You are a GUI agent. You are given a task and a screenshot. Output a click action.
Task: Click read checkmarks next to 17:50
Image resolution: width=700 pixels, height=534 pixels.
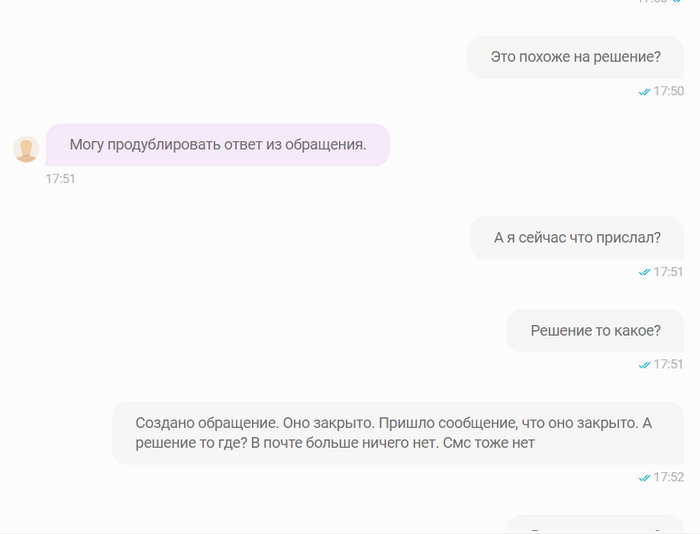point(645,91)
